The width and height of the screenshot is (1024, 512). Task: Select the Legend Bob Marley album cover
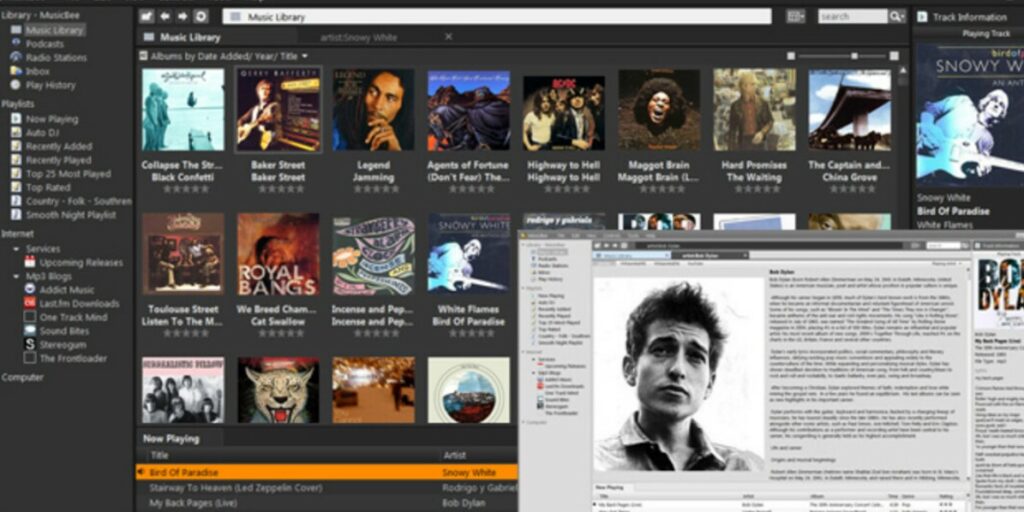point(374,110)
